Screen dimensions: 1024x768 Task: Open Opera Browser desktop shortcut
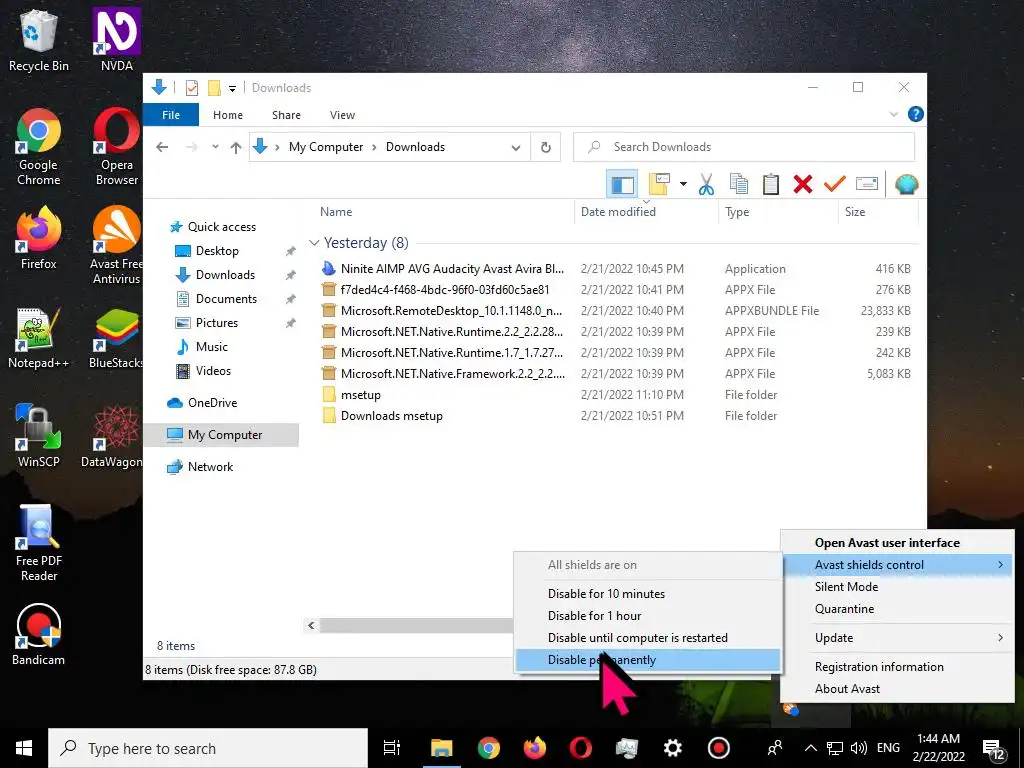click(x=116, y=148)
